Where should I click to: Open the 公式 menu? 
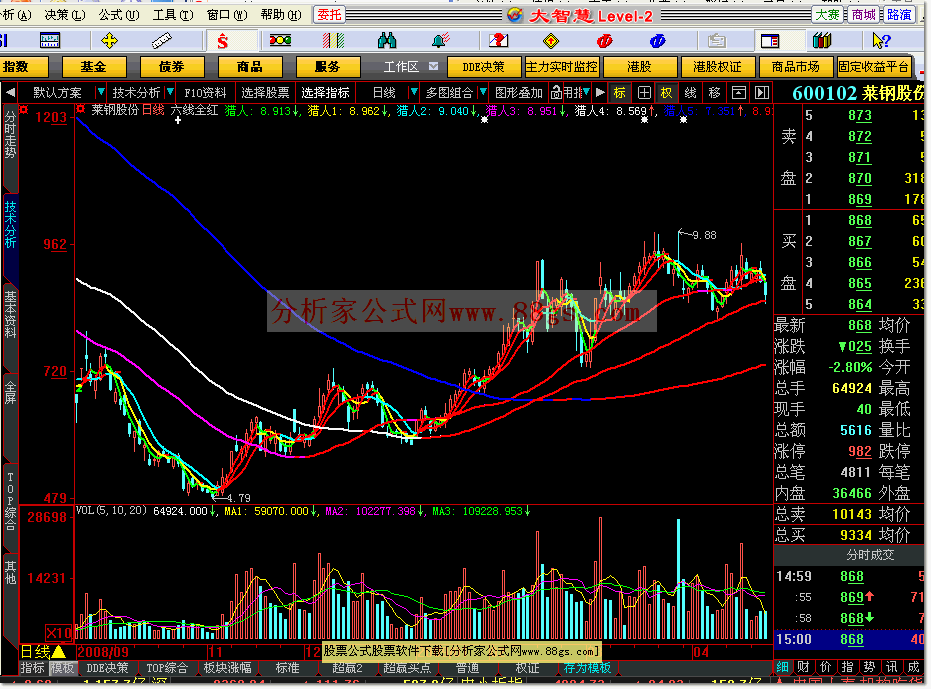coord(119,15)
